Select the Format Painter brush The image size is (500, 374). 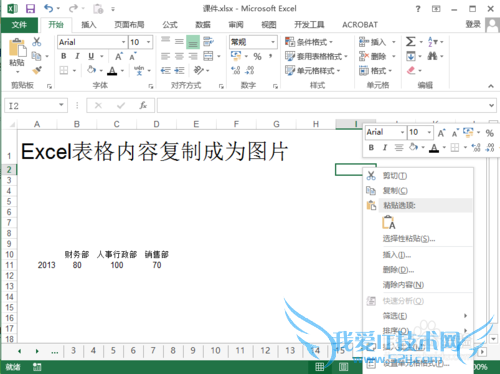(37, 70)
